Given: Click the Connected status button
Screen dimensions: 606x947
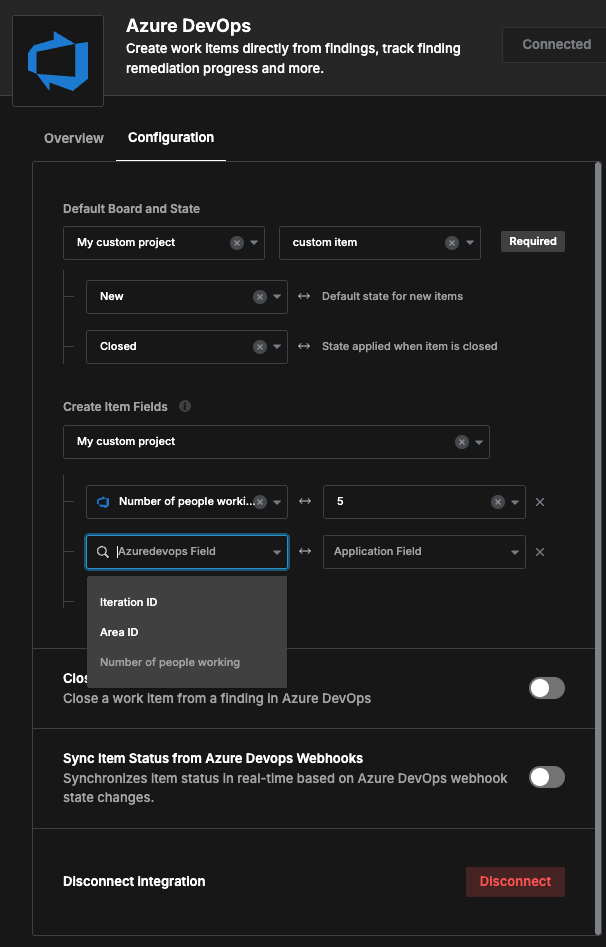Looking at the screenshot, I should point(555,45).
